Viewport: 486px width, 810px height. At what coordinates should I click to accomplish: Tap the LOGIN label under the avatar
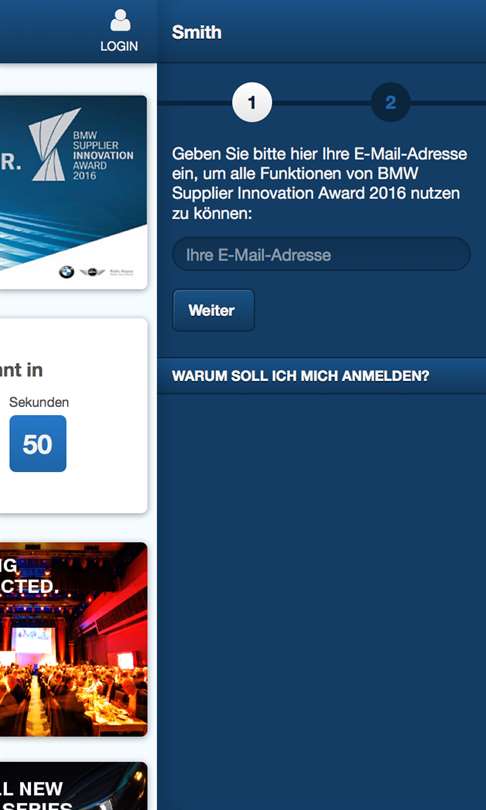(119, 46)
